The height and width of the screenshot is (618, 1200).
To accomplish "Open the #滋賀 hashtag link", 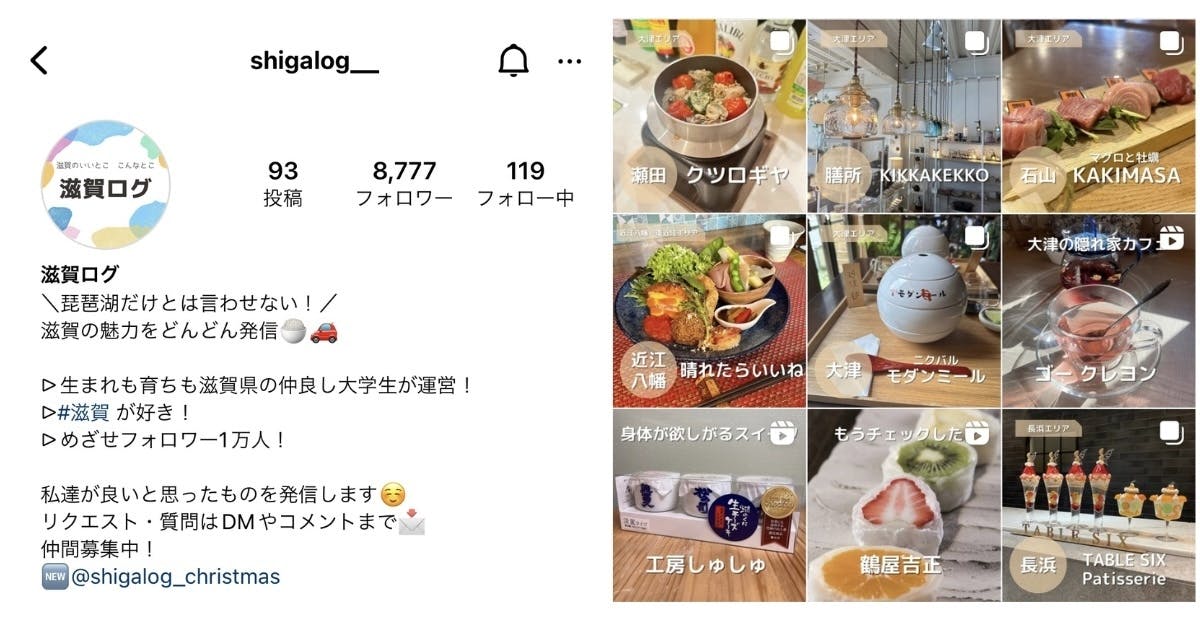I will click(x=82, y=412).
